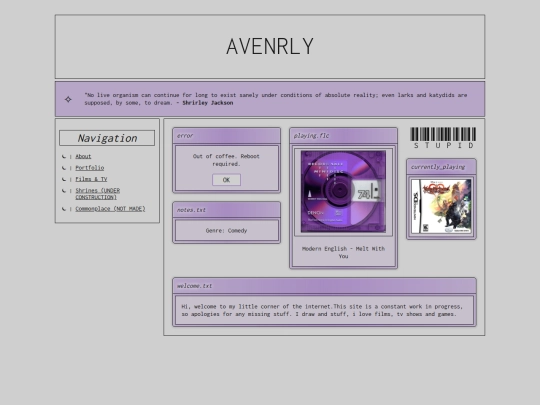Click the 'Genre: Comedy' note text
The width and height of the screenshot is (540, 405).
pos(226,230)
